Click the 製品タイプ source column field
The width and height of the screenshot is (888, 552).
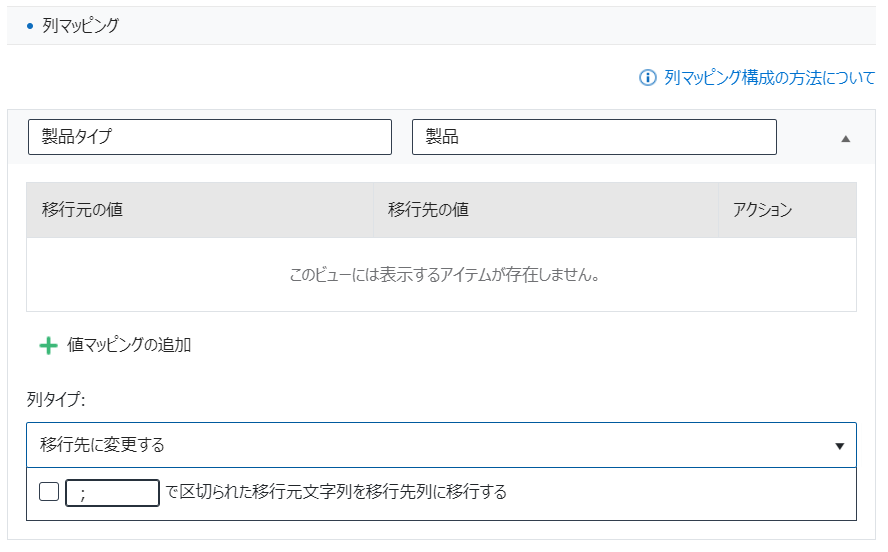click(210, 137)
